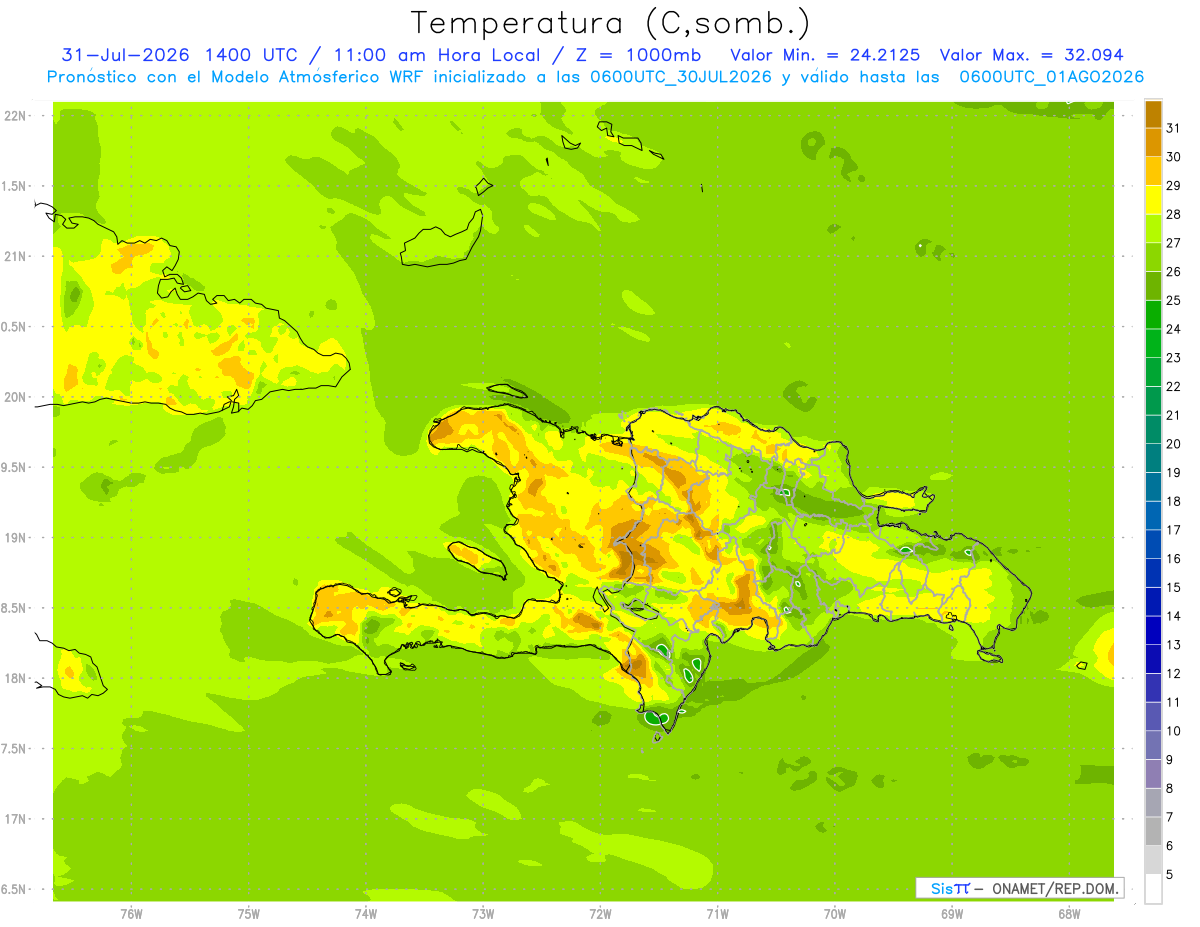Pick the purple swatch between 9 and 10
1200x927 pixels.
click(x=1153, y=745)
